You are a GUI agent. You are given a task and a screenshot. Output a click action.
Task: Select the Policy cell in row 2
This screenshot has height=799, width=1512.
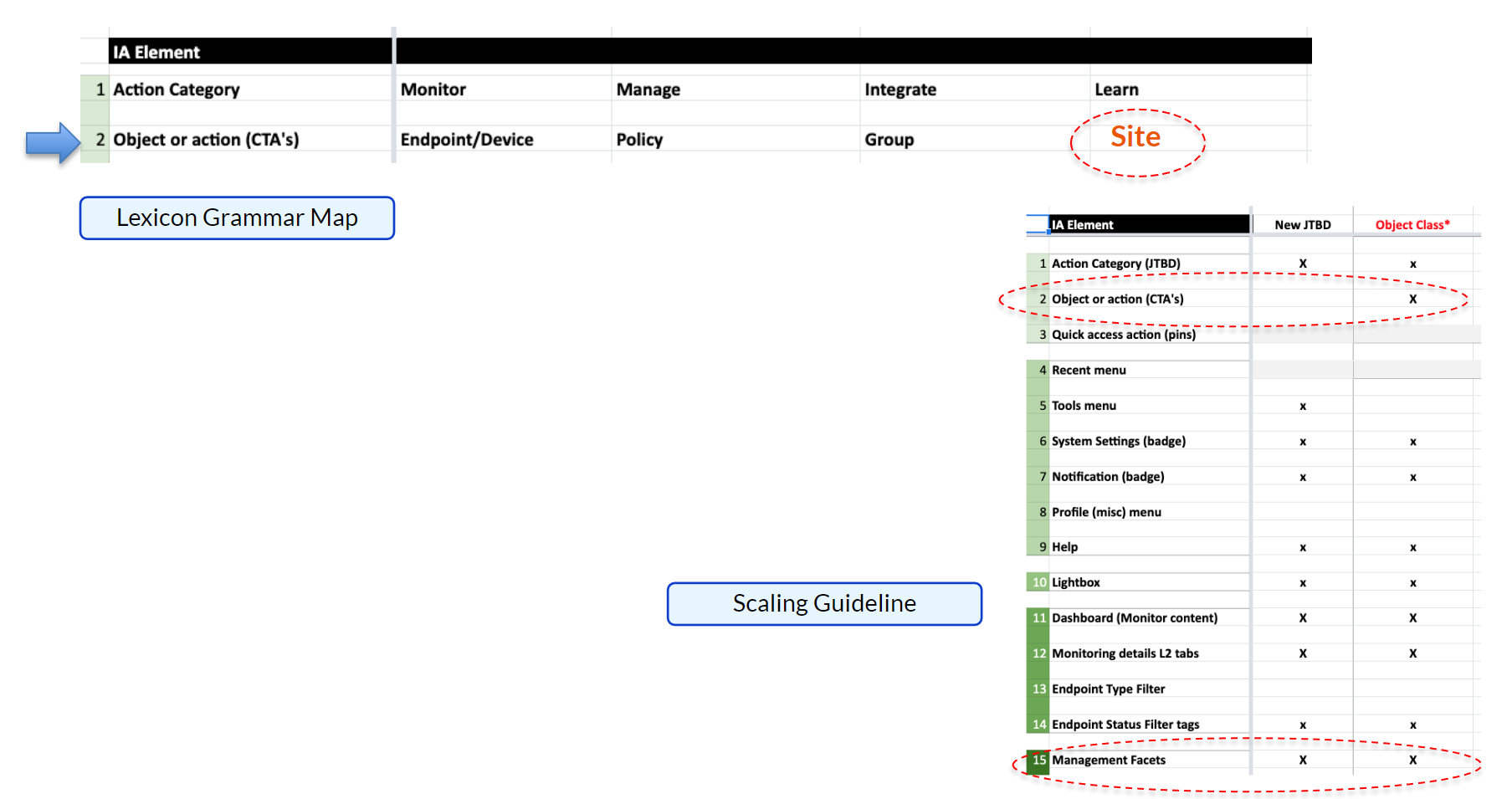[x=639, y=140]
